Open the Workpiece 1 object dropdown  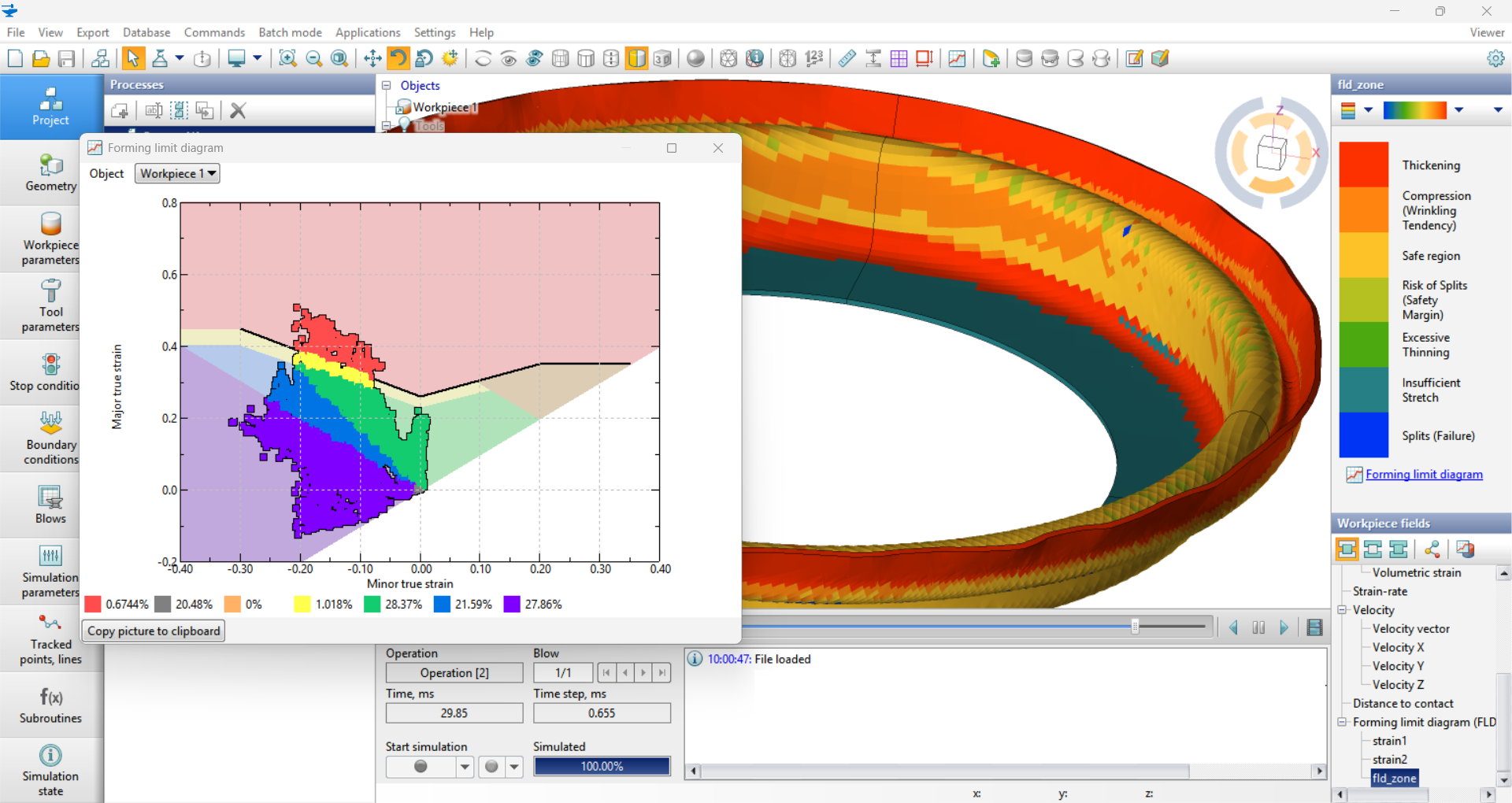[x=177, y=173]
